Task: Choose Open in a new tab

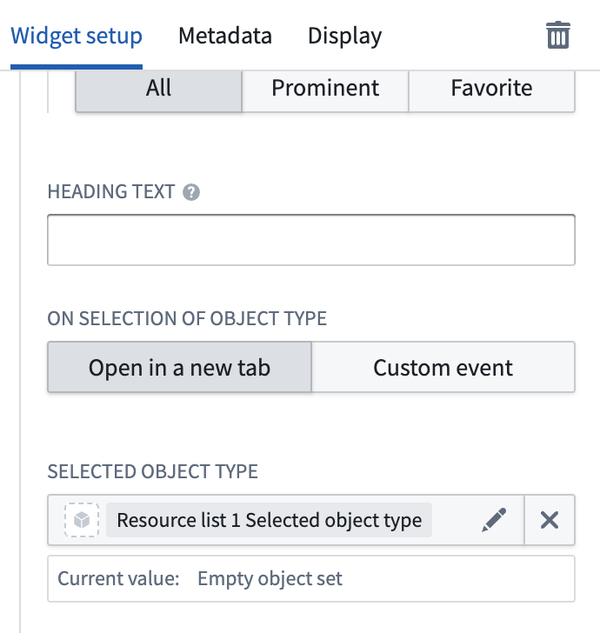Action: [x=179, y=367]
